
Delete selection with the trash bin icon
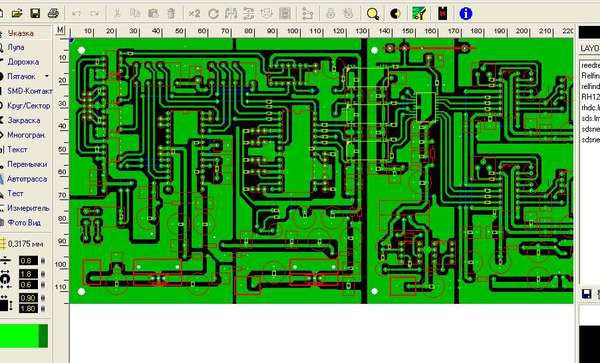[171, 14]
